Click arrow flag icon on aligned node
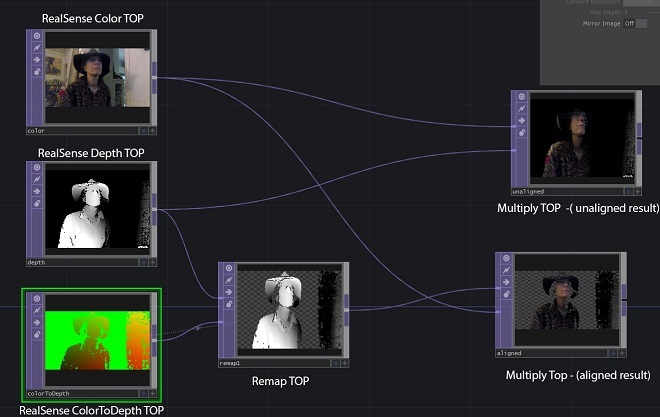This screenshot has width=660, height=417. tap(506, 282)
